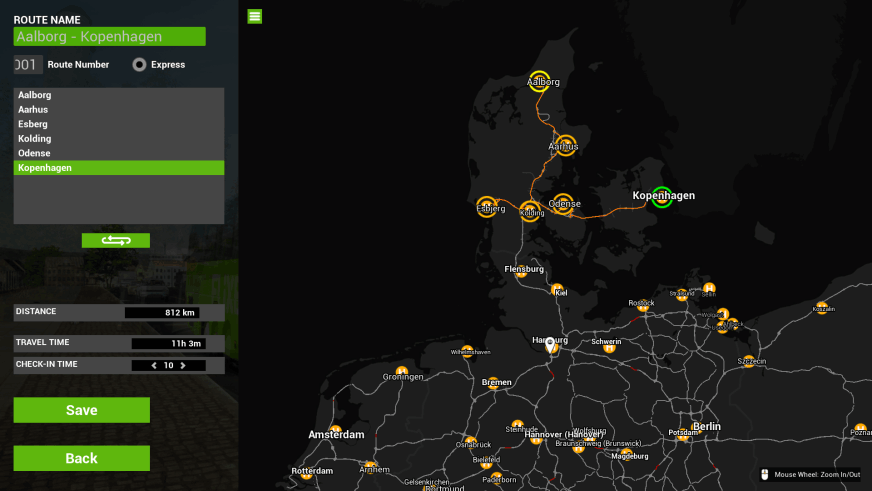
Task: Click the Esbjerg bus stop marker on map
Action: [487, 207]
